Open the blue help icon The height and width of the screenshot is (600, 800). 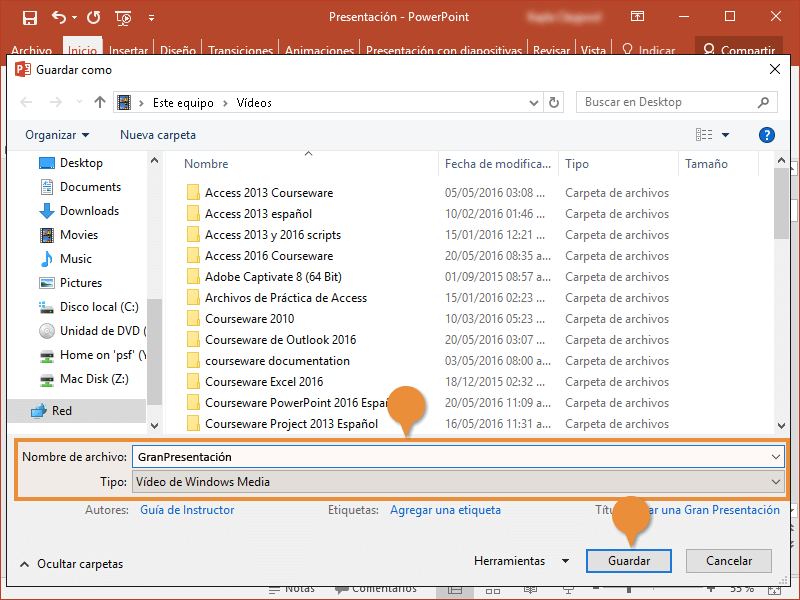point(766,135)
